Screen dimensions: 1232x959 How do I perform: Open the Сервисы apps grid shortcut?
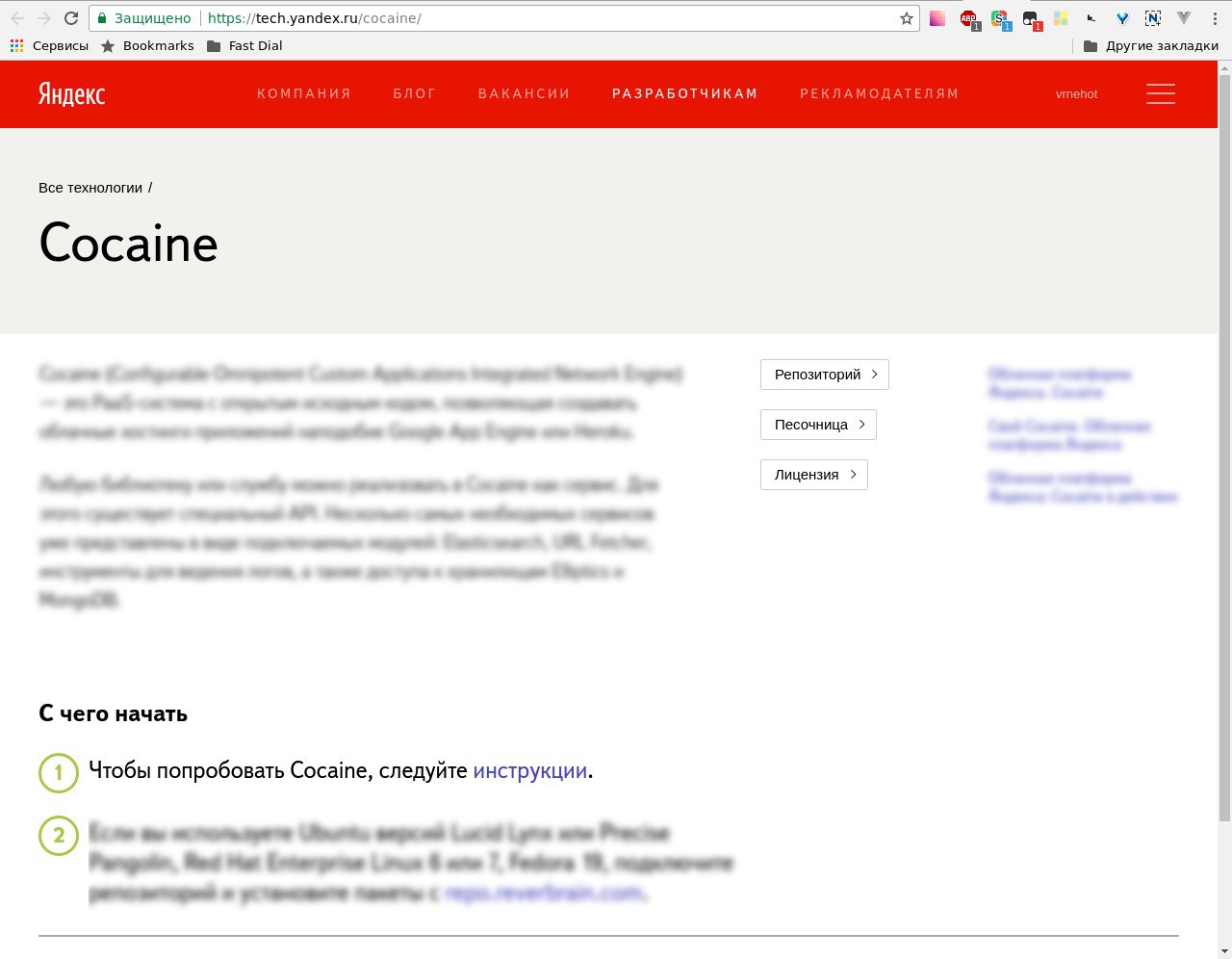(x=49, y=45)
